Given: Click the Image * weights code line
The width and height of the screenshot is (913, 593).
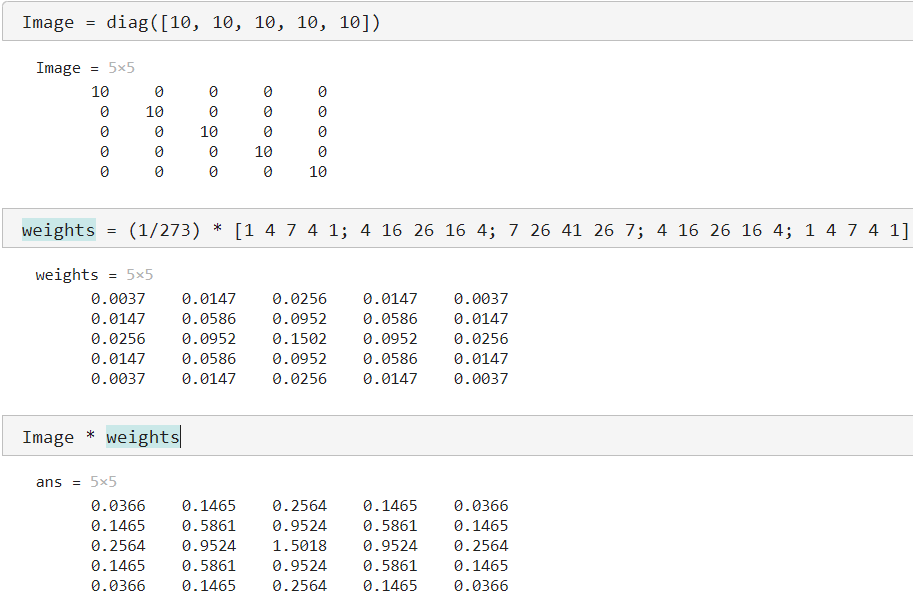Looking at the screenshot, I should (101, 437).
